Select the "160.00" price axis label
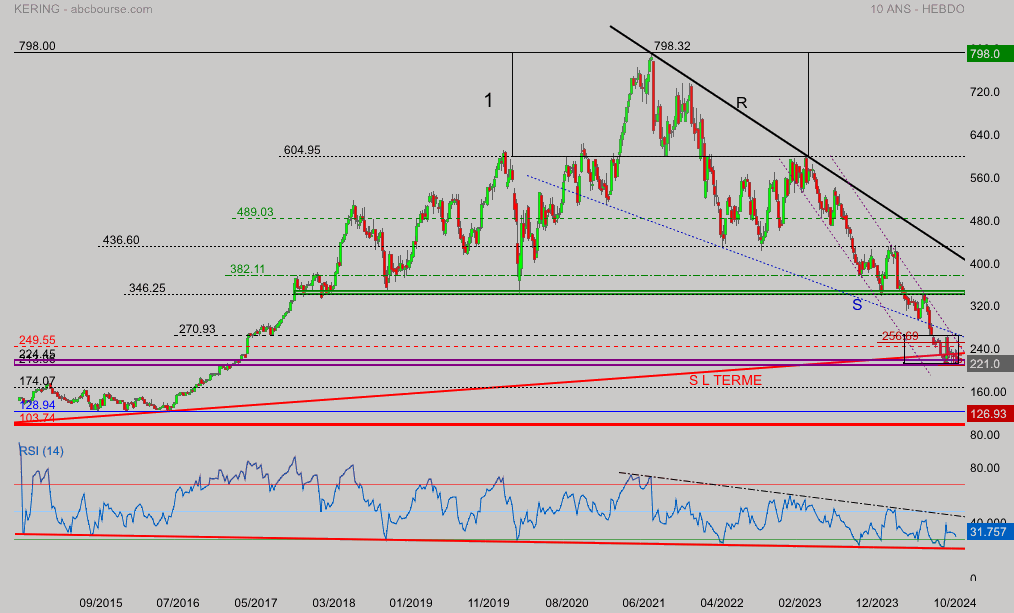The image size is (1014, 613). coord(988,392)
